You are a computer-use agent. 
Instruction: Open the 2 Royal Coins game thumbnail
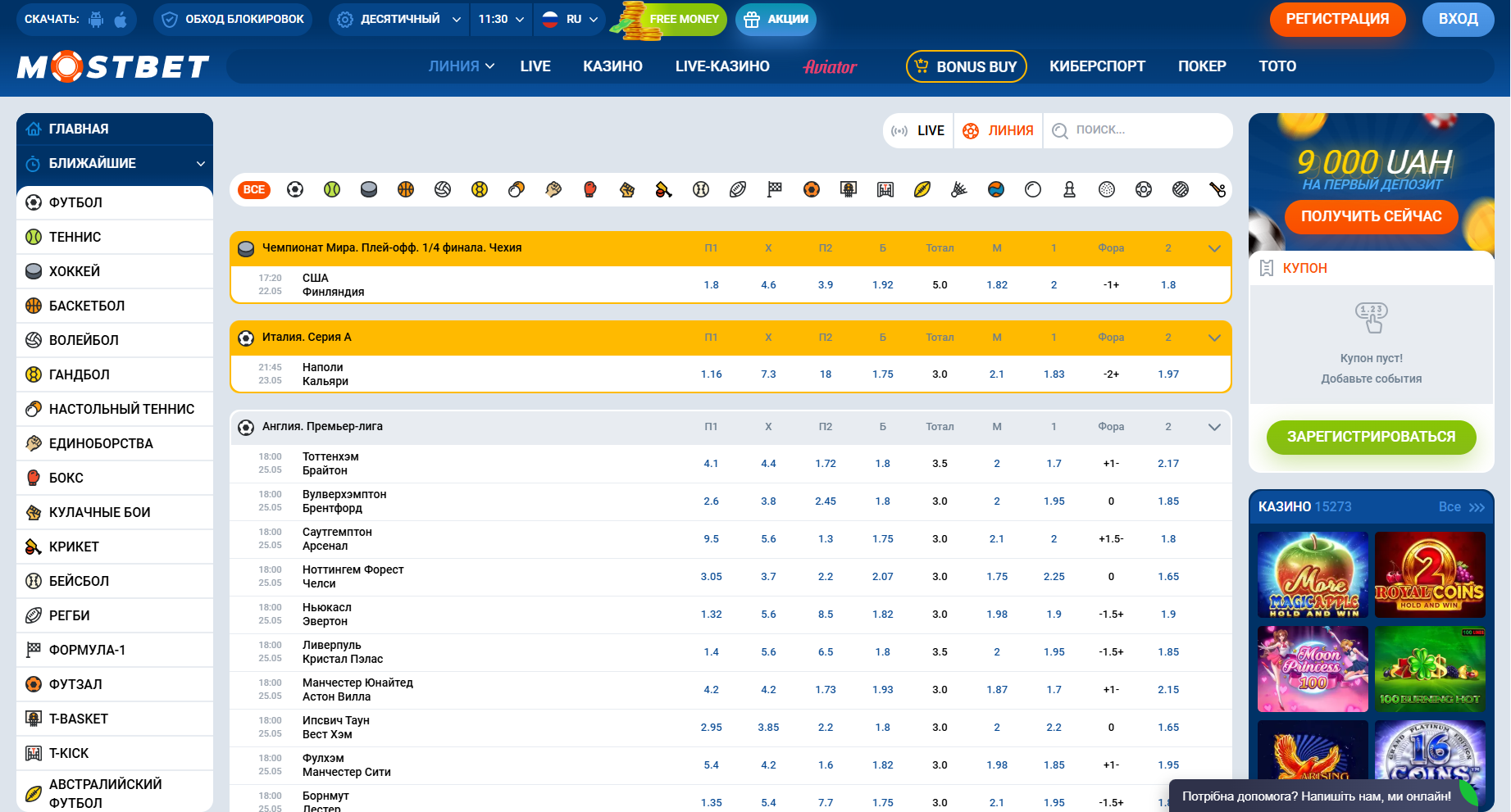point(1430,574)
